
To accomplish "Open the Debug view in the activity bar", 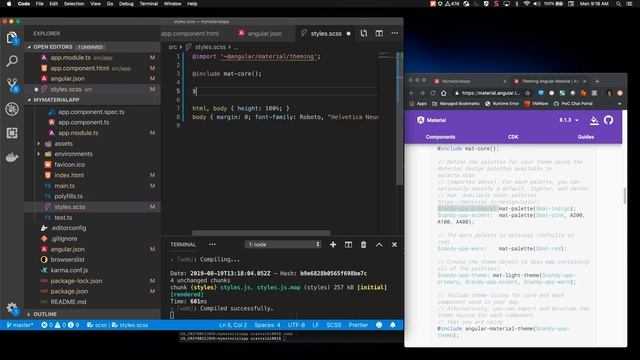I will coord(12,109).
